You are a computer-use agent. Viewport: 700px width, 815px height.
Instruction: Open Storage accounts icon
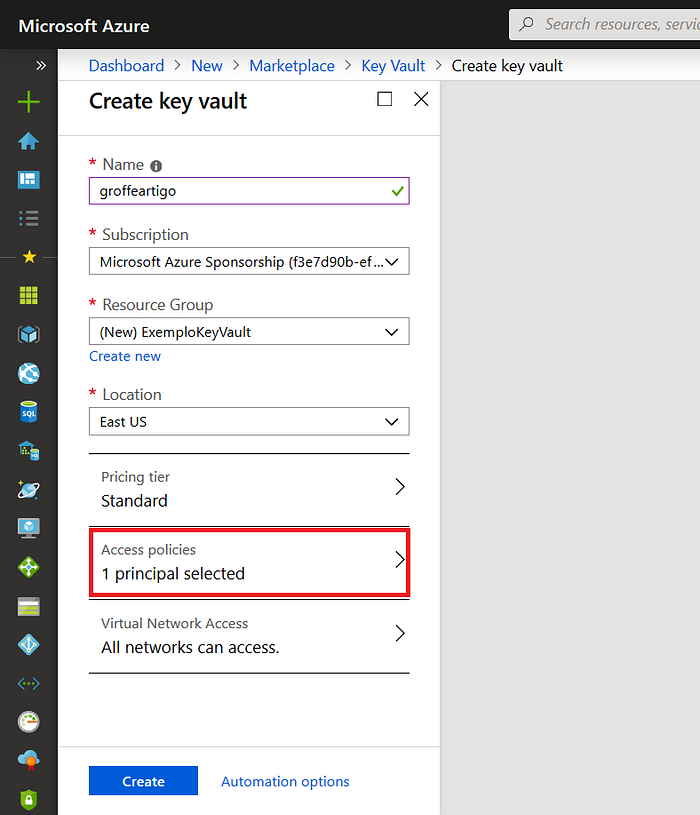29,606
